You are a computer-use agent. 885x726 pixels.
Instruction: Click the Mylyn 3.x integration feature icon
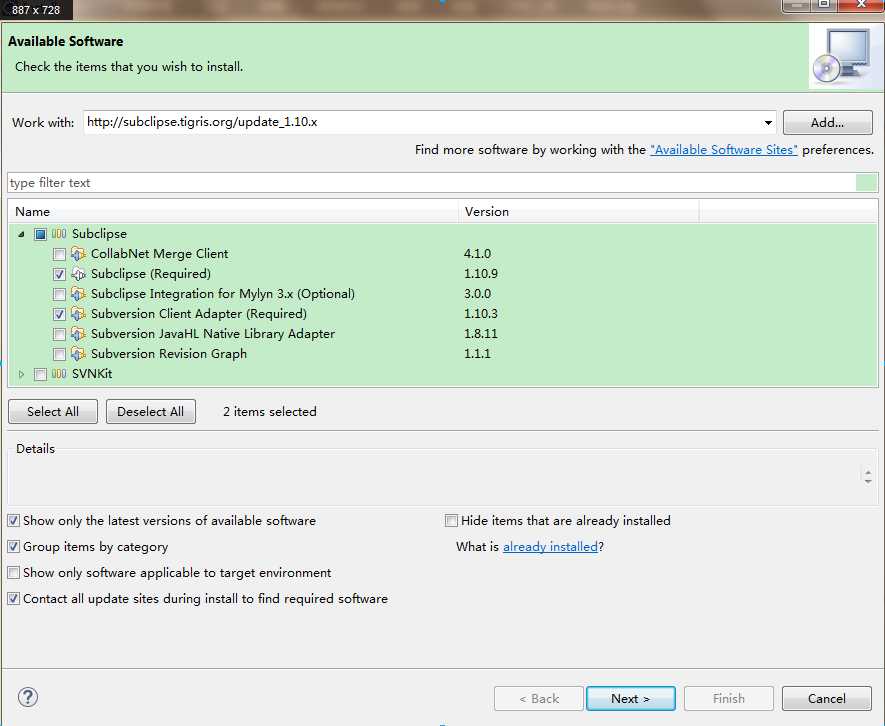coord(78,294)
